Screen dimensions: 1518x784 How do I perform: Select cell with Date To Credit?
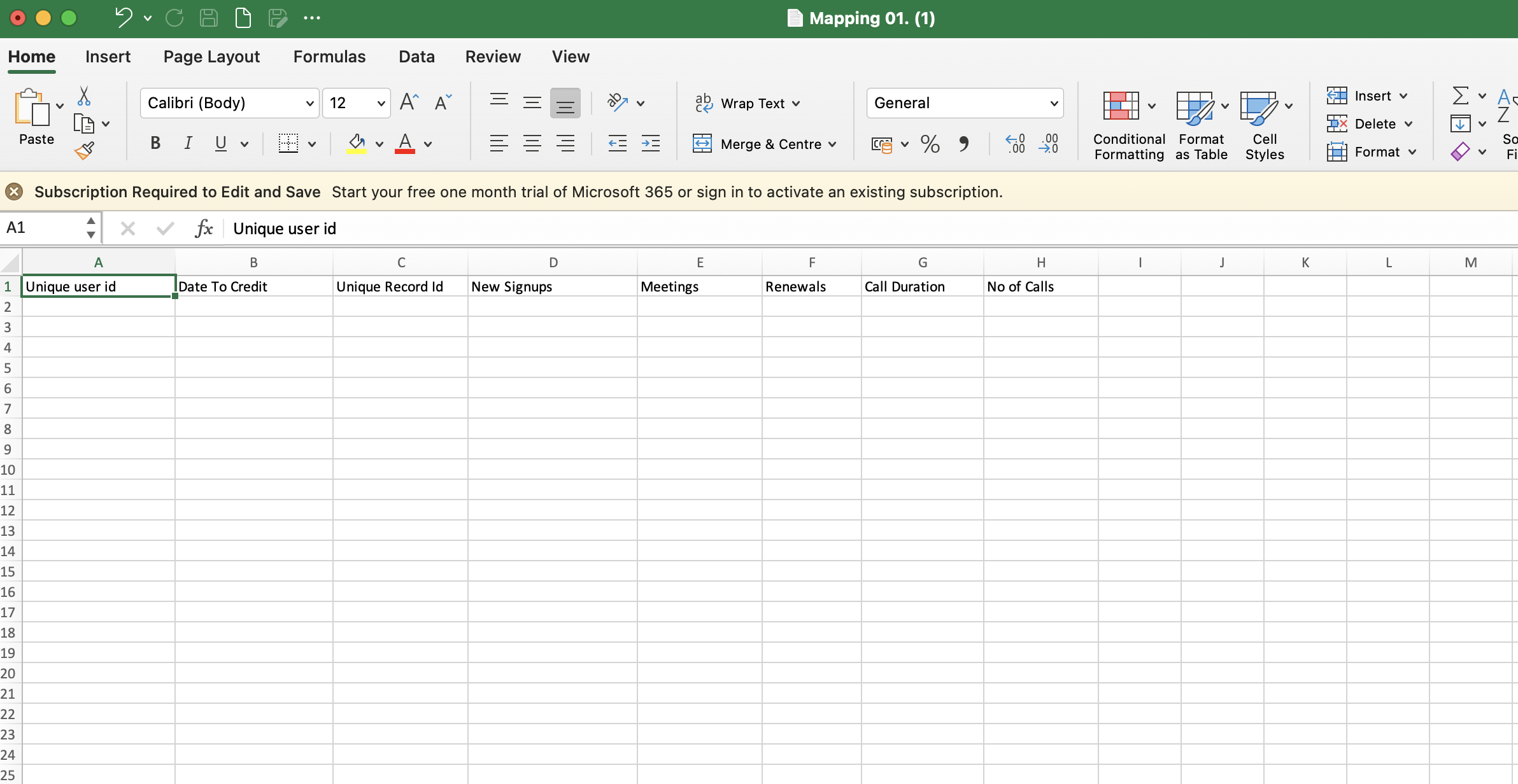coord(254,286)
